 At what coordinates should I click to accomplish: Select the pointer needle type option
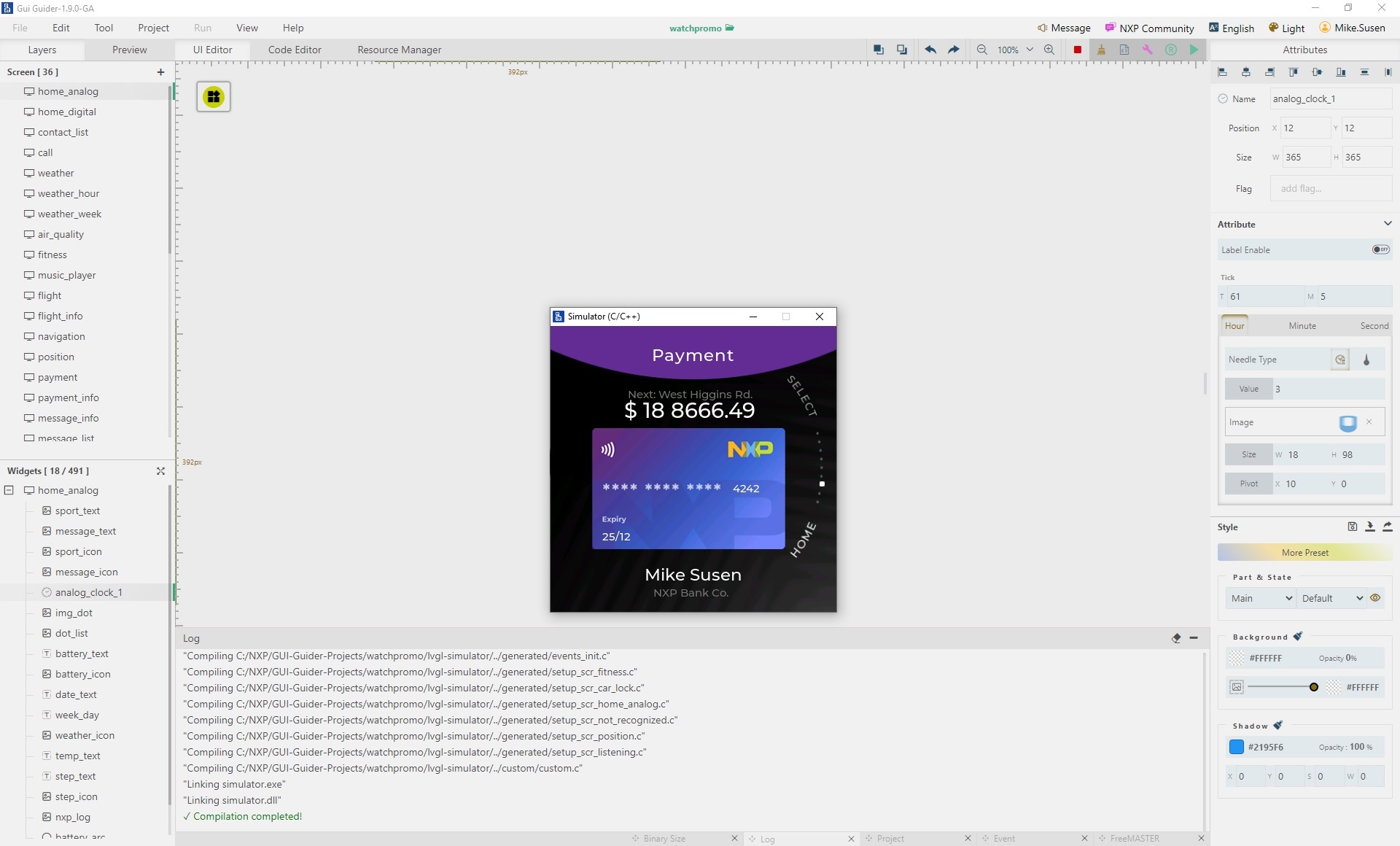[x=1366, y=360]
